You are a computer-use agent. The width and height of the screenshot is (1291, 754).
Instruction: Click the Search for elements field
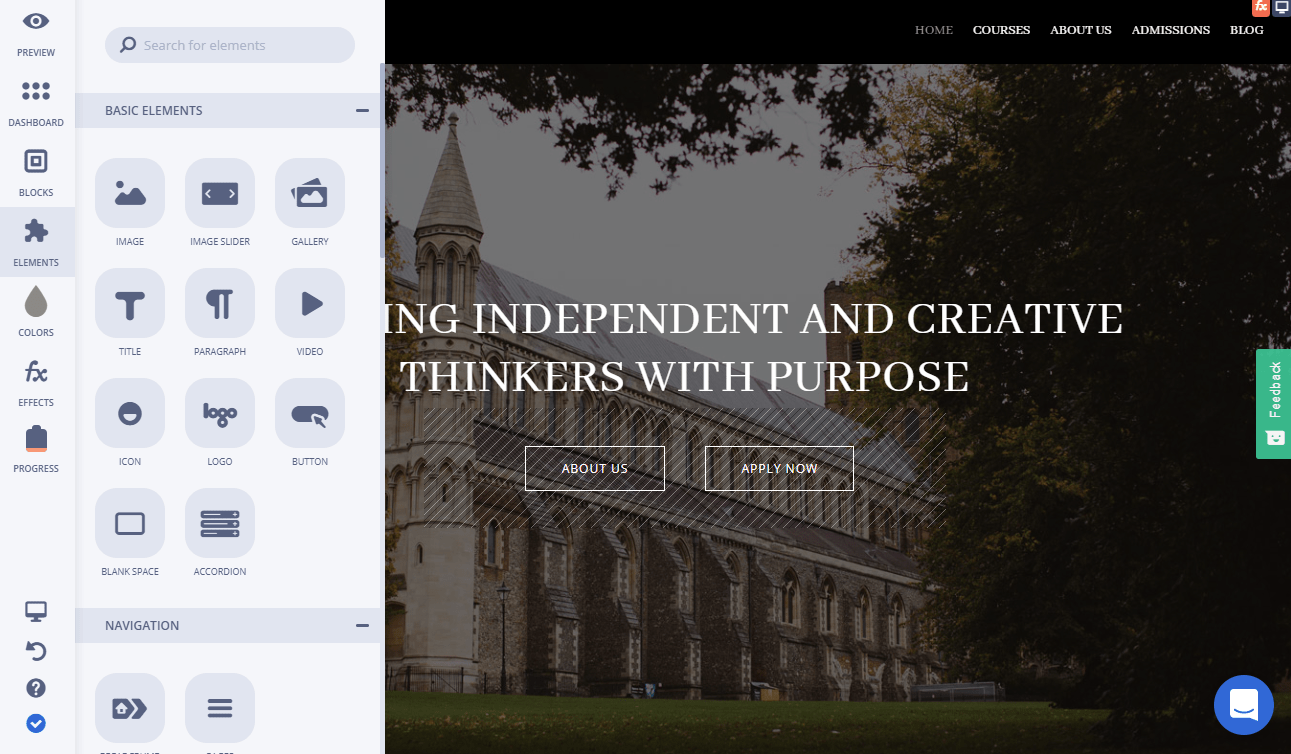tap(230, 45)
